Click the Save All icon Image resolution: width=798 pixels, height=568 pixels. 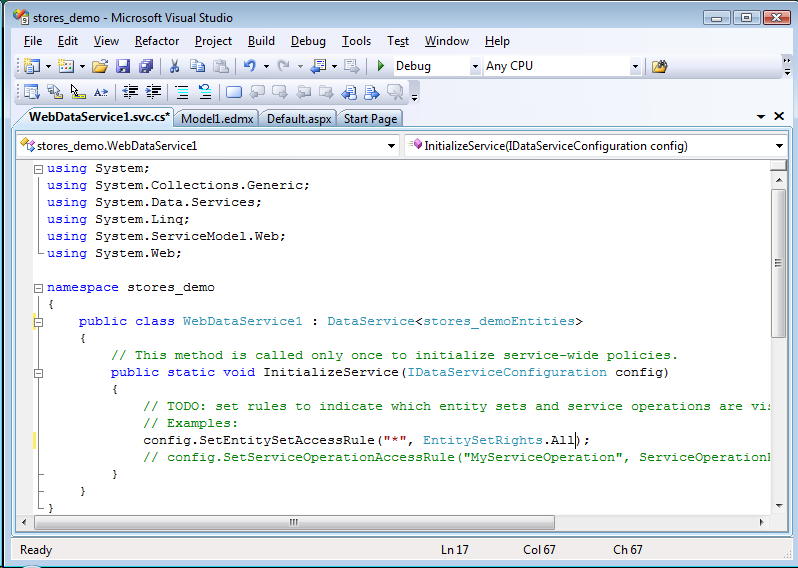tap(146, 66)
